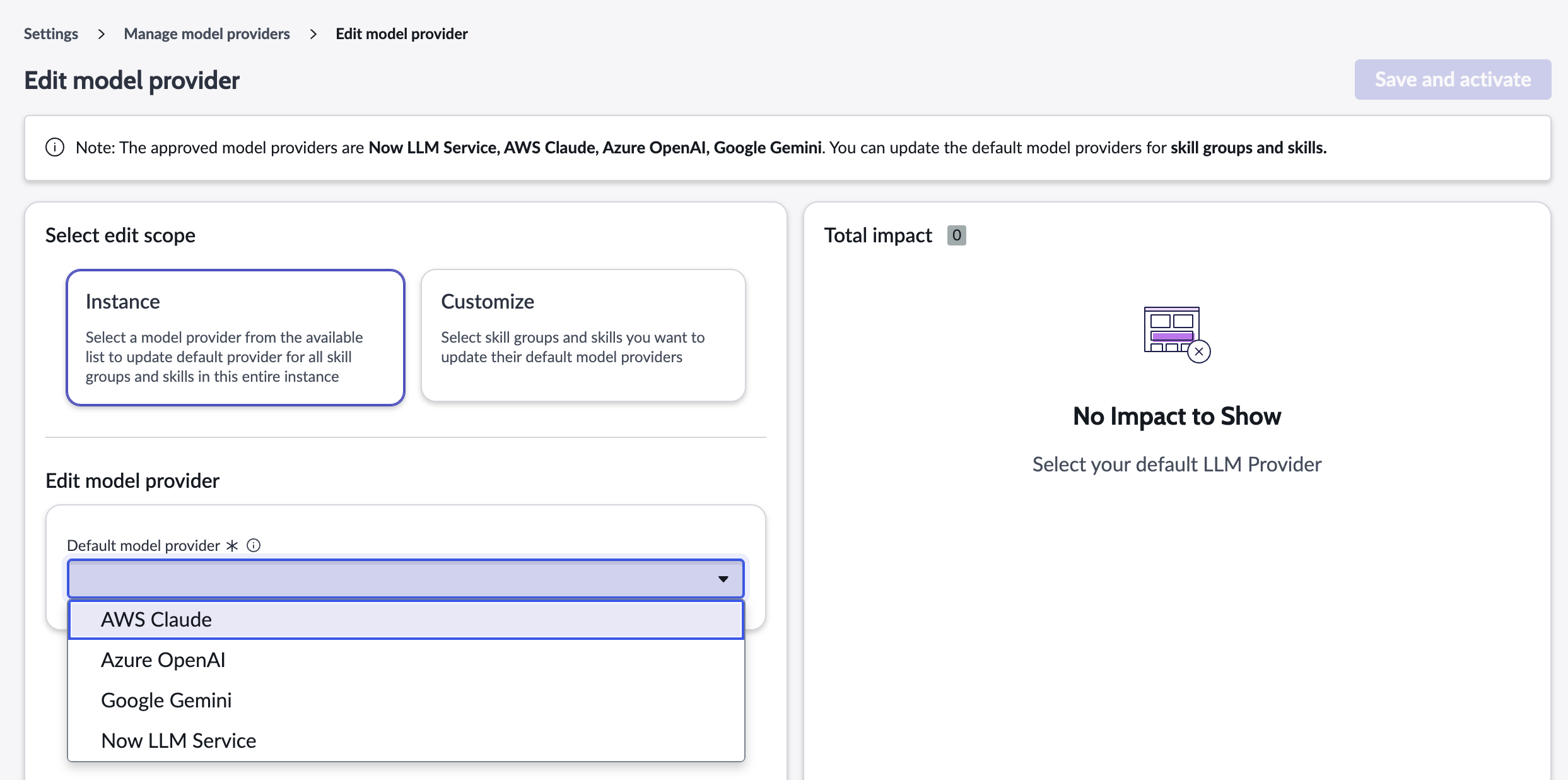The width and height of the screenshot is (1568, 780).
Task: Click "skill groups and skills." bold text in note
Action: tap(1249, 148)
